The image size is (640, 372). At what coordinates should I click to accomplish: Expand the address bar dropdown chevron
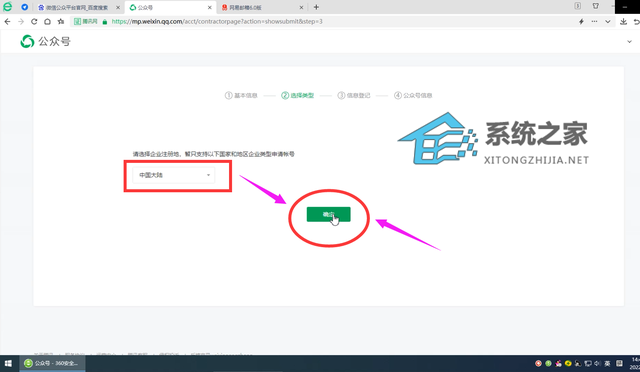608,22
